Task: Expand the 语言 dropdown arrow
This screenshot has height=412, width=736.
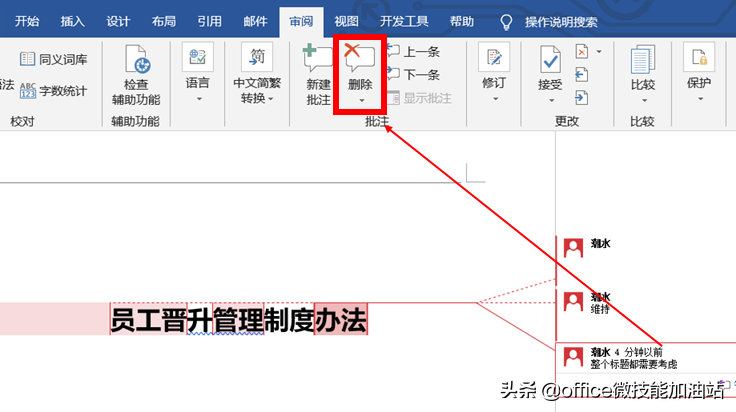Action: tap(199, 99)
